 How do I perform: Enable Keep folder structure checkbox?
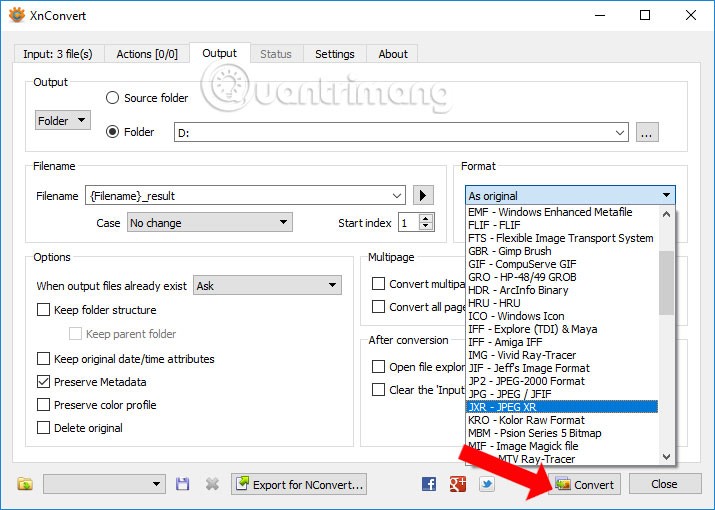point(44,310)
